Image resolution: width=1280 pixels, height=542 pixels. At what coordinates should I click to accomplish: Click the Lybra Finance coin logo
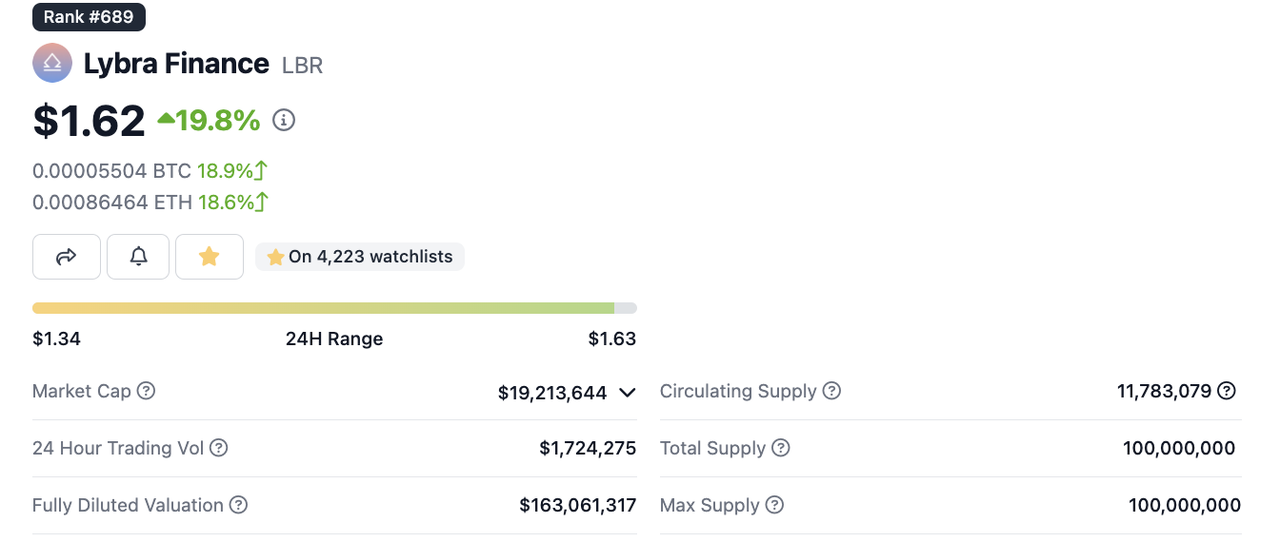tap(52, 64)
